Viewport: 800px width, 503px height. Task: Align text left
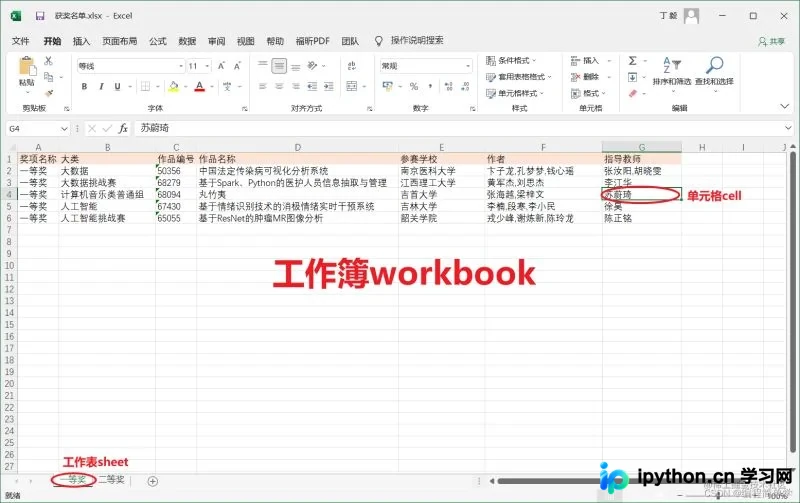[263, 87]
